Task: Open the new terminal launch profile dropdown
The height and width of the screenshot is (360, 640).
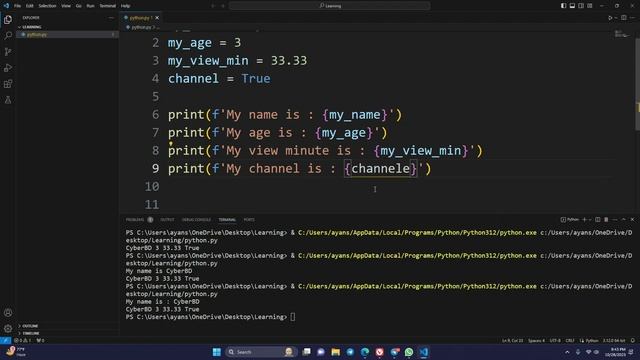Action: coord(590,220)
